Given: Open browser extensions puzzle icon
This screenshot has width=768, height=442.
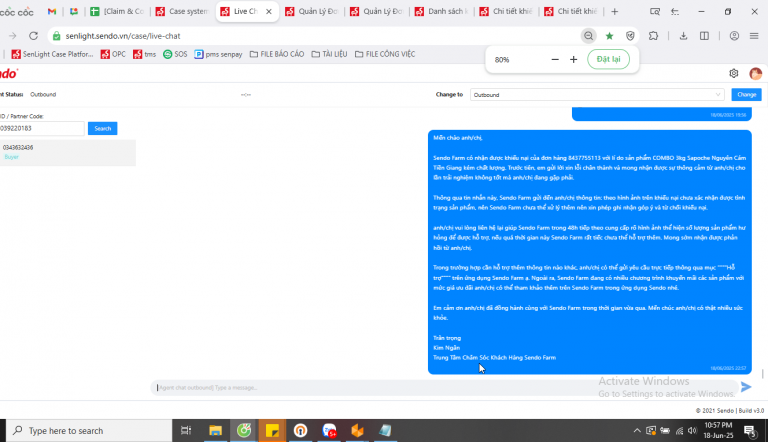Looking at the screenshot, I should click(x=653, y=36).
